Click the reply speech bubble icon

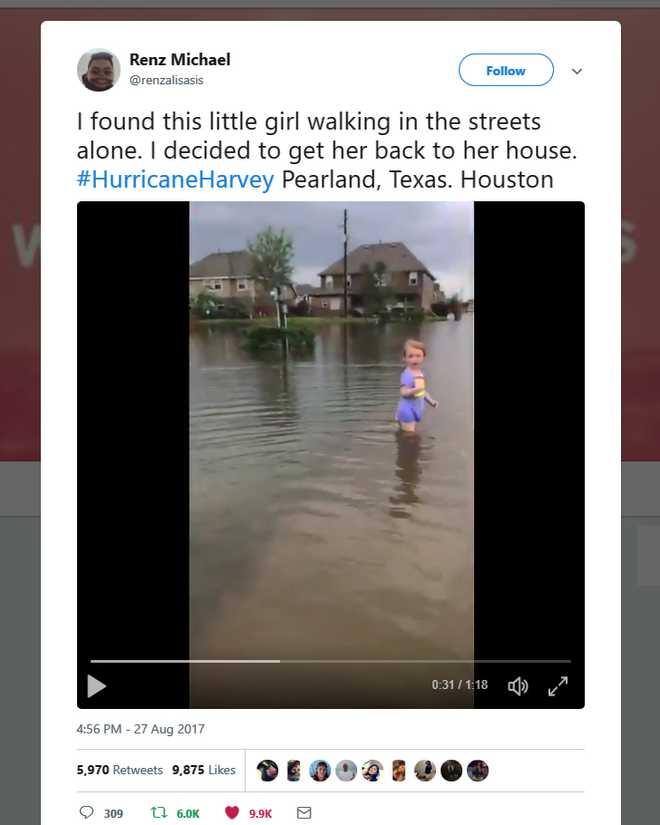click(x=87, y=813)
